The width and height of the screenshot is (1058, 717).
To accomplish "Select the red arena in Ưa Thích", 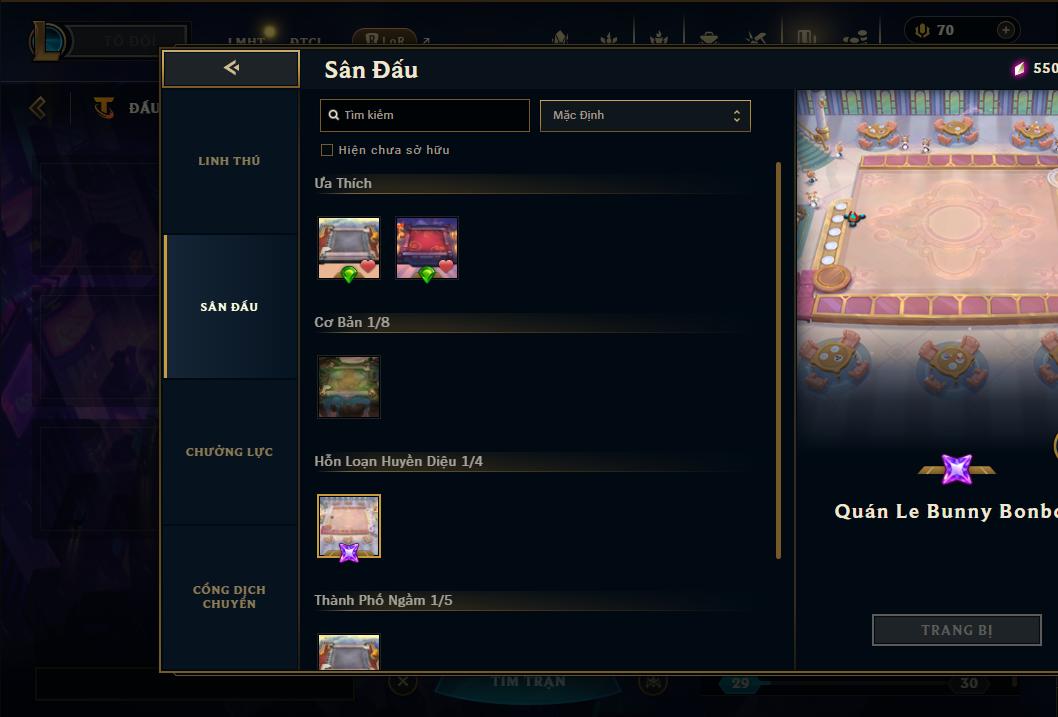I will tap(426, 248).
